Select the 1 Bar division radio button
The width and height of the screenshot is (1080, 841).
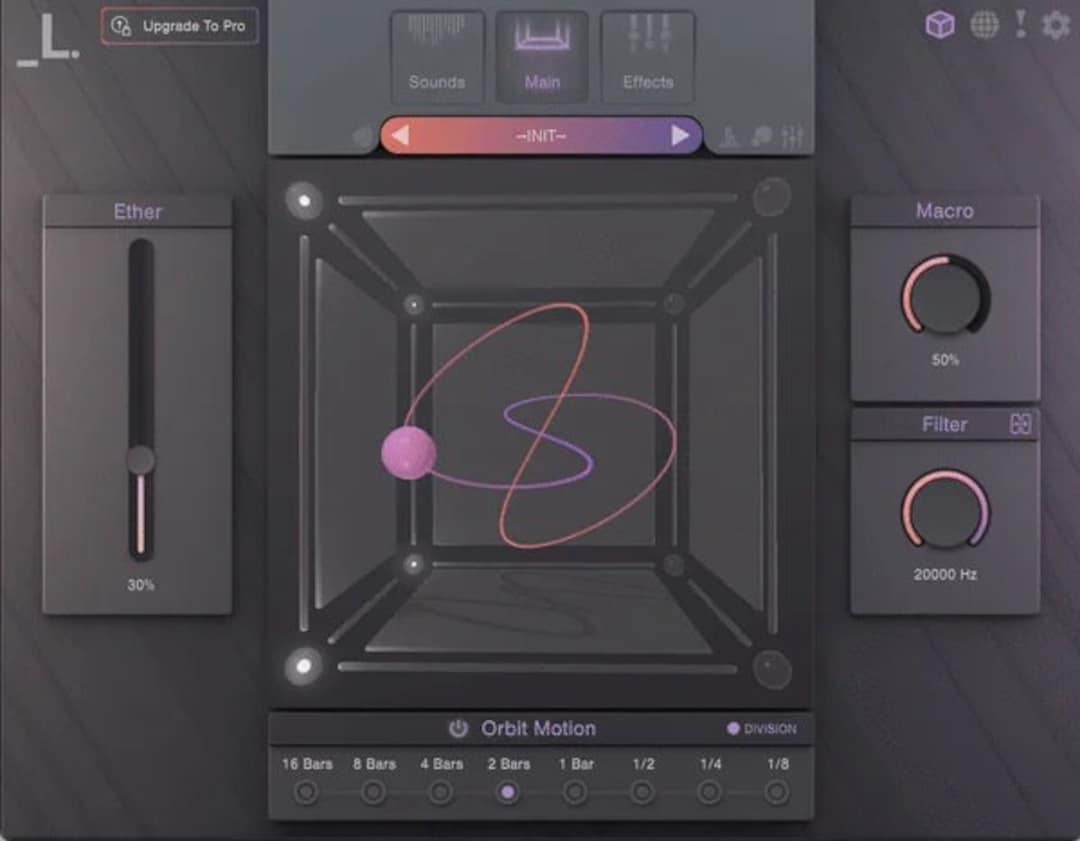(x=576, y=790)
